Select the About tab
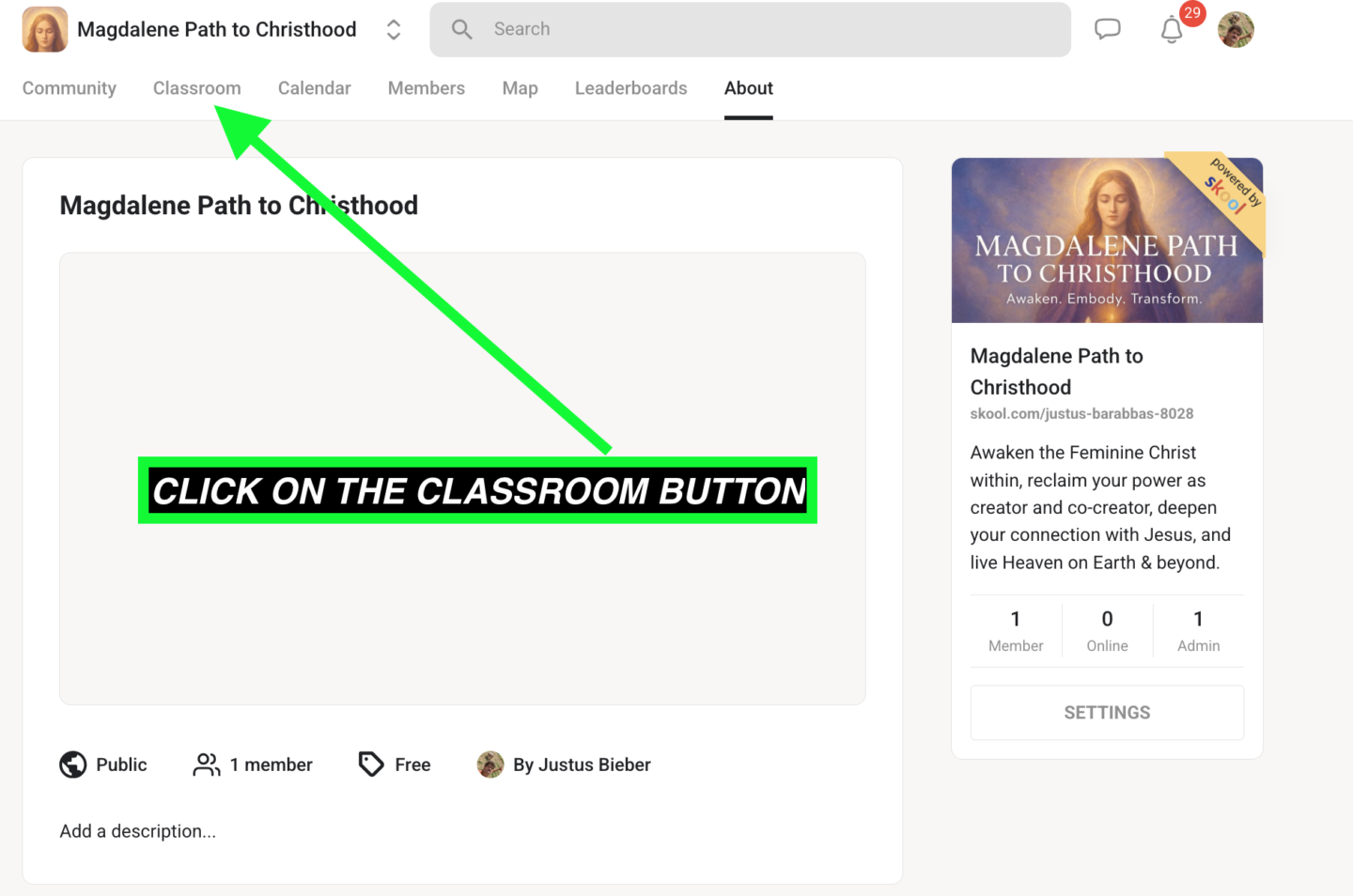This screenshot has width=1353, height=896. click(749, 88)
